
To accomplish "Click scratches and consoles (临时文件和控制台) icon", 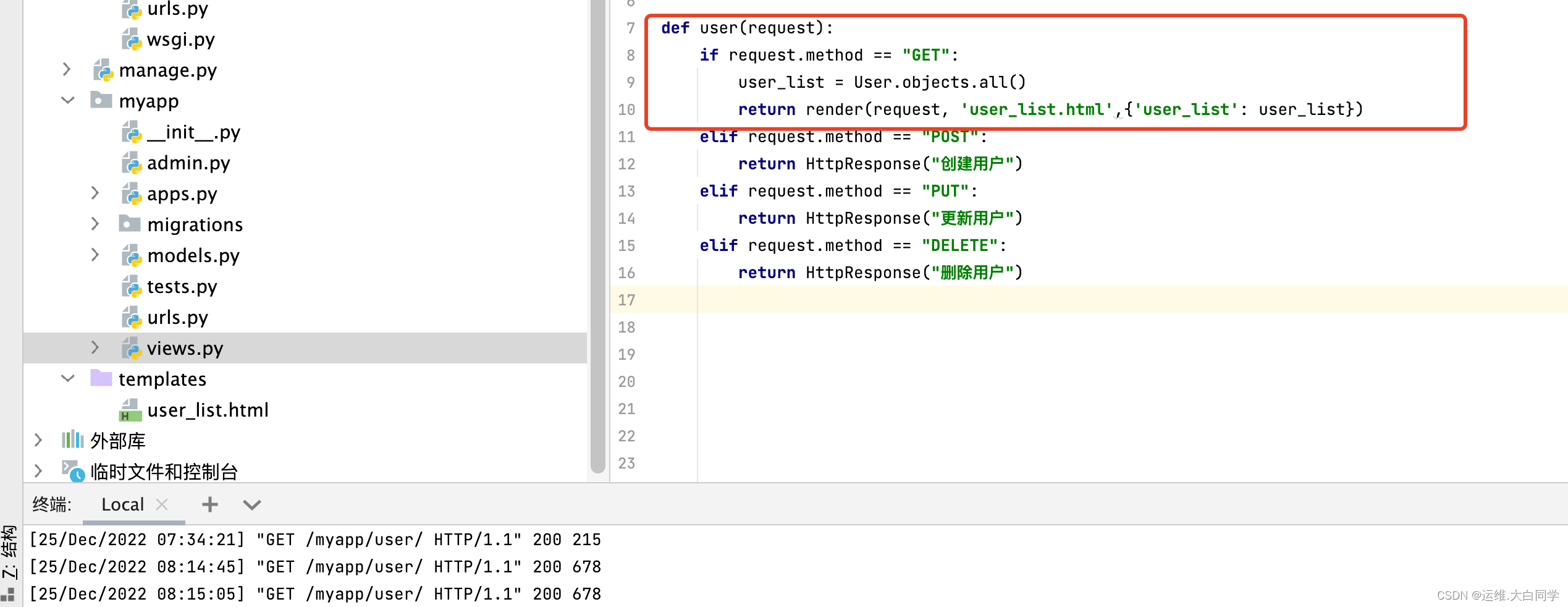I will coord(73,471).
